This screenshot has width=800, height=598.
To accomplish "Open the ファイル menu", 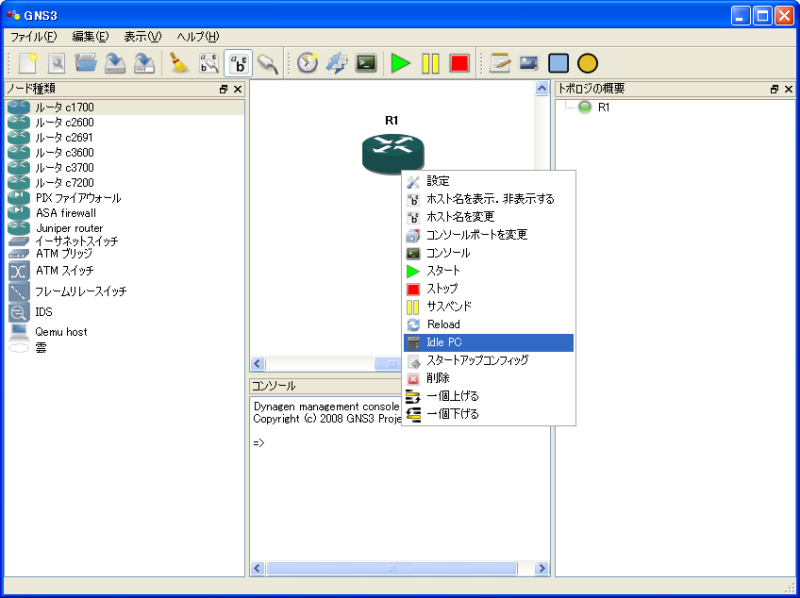I will (33, 37).
